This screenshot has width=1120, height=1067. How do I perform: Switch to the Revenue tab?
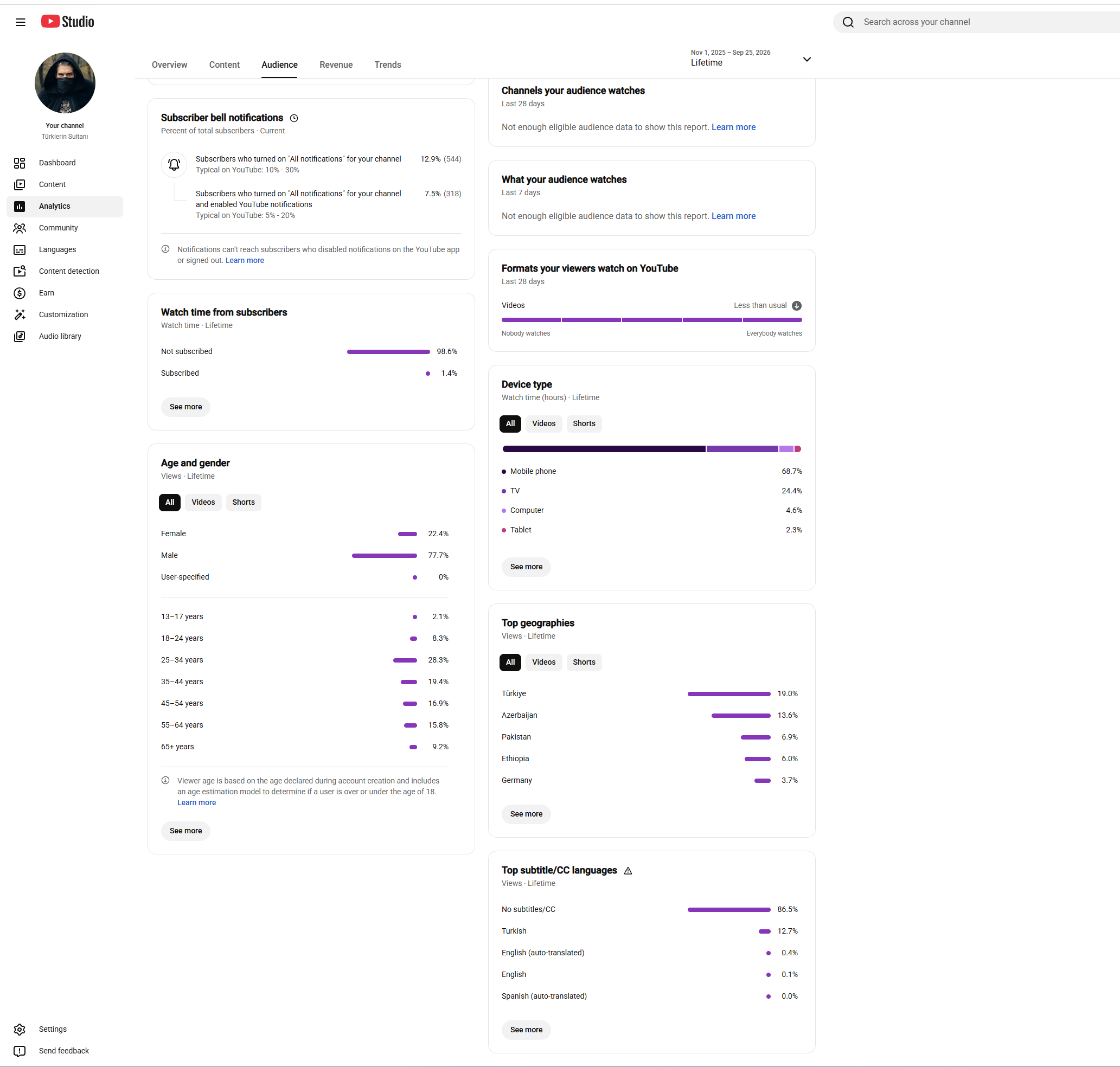pyautogui.click(x=336, y=65)
